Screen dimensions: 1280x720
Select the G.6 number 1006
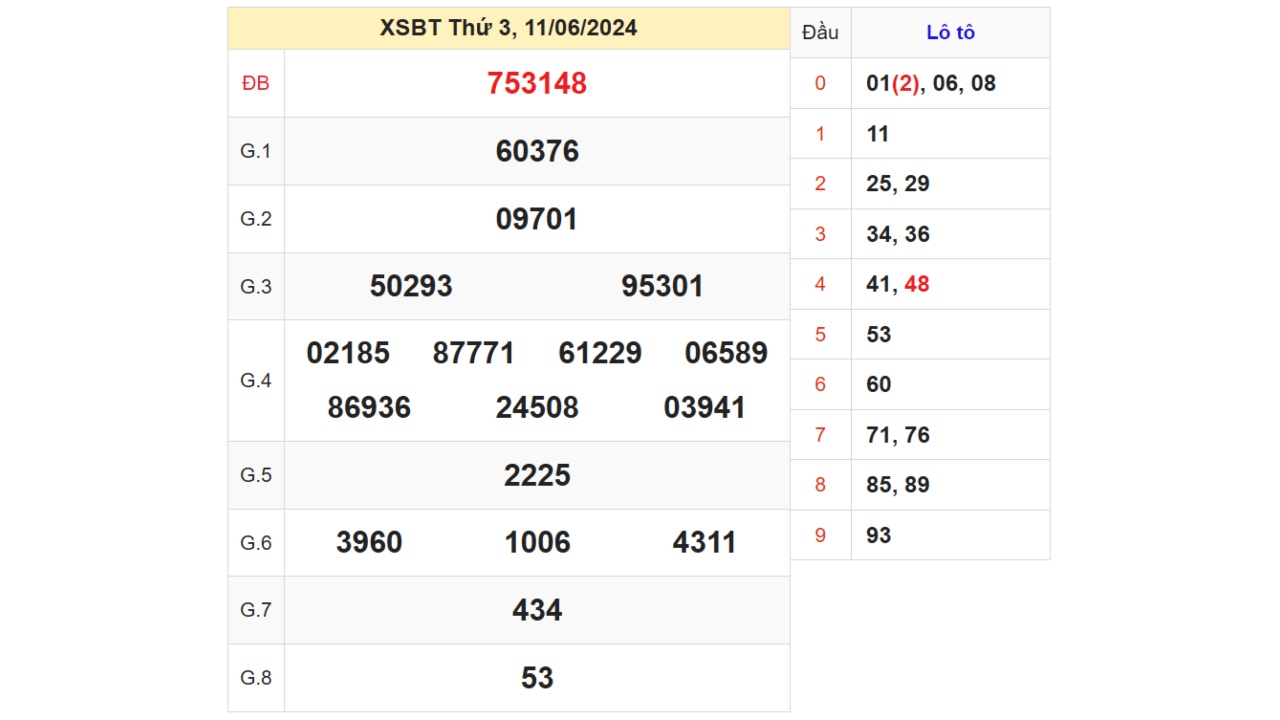click(x=537, y=542)
